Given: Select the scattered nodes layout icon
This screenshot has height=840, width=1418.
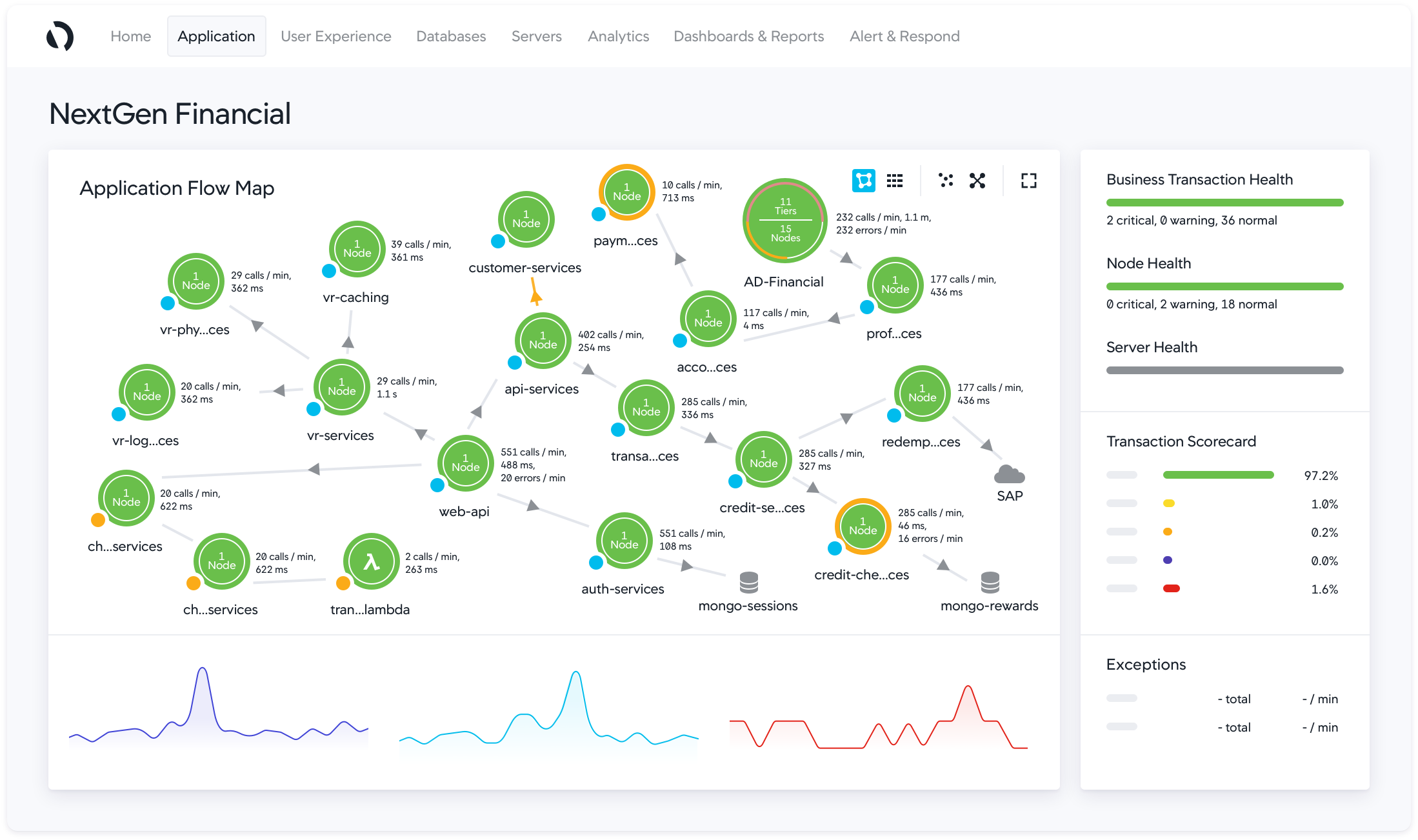Looking at the screenshot, I should point(946,181).
